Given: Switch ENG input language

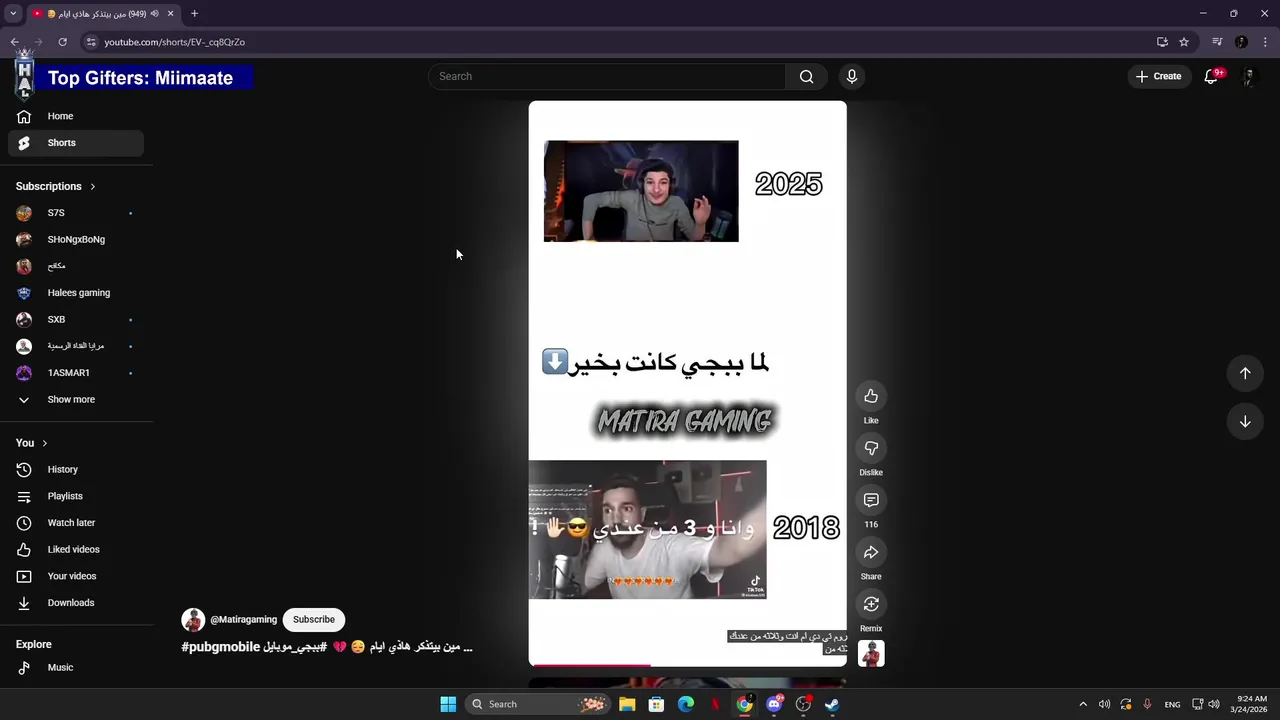Looking at the screenshot, I should coord(1172,704).
